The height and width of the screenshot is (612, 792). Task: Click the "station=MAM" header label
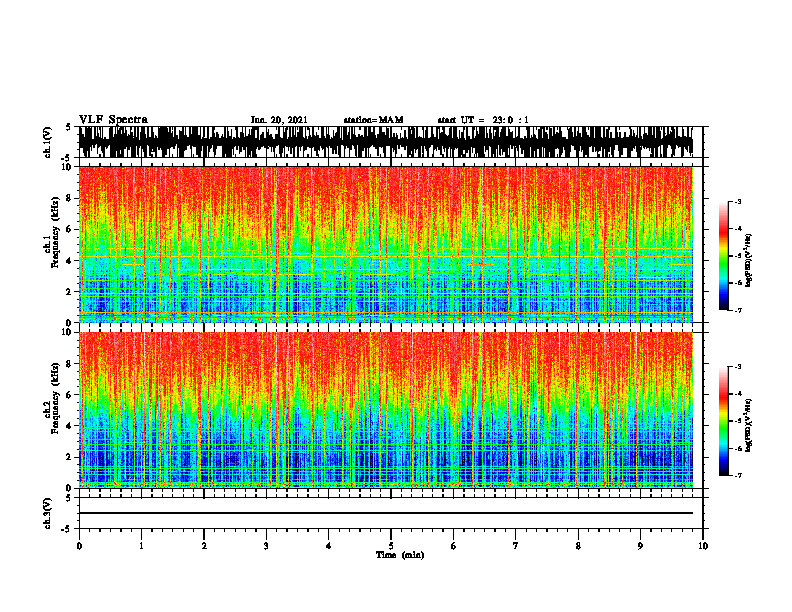pyautogui.click(x=373, y=120)
